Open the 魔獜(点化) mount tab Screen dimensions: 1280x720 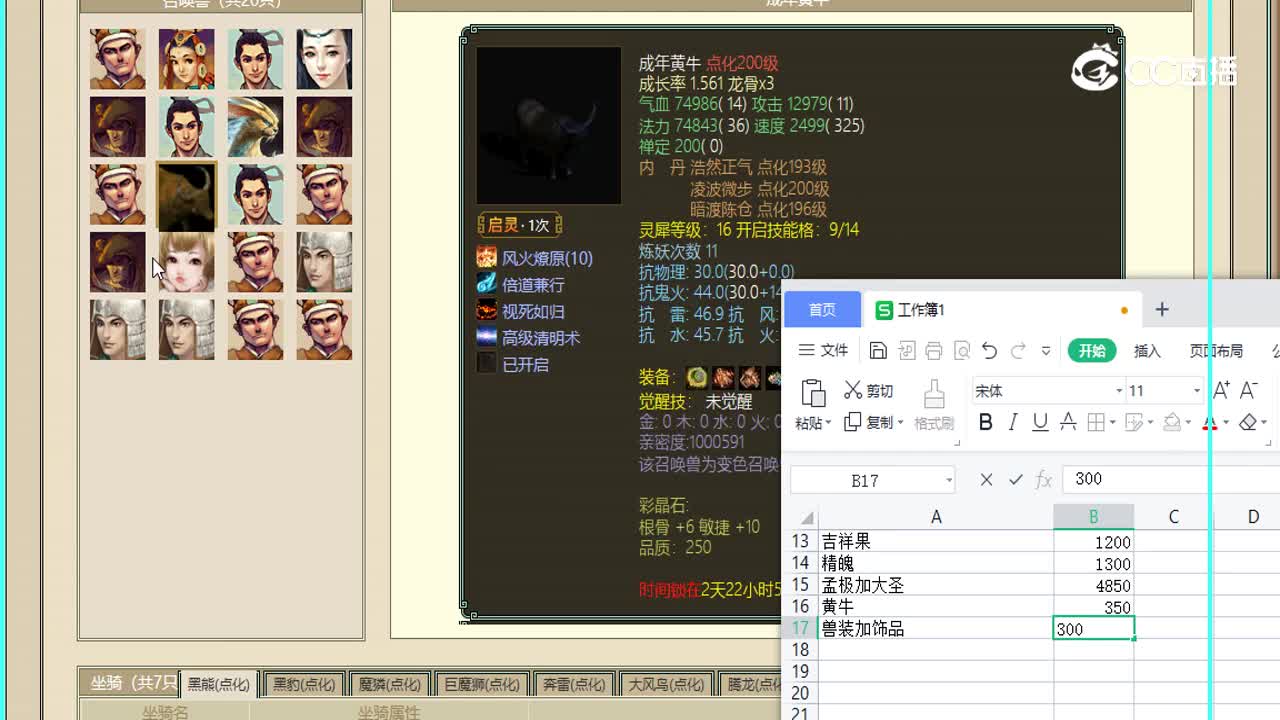[x=389, y=684]
